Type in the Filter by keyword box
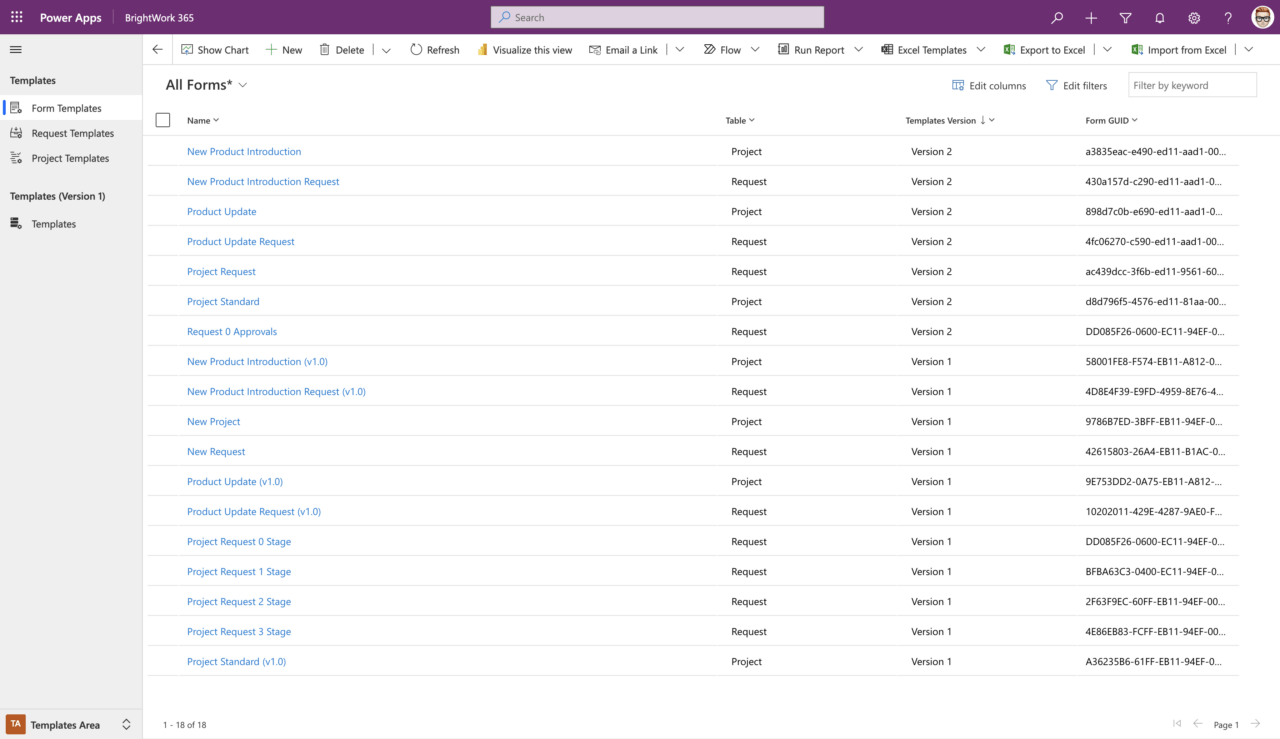Viewport: 1280px width, 739px height. pos(1192,85)
